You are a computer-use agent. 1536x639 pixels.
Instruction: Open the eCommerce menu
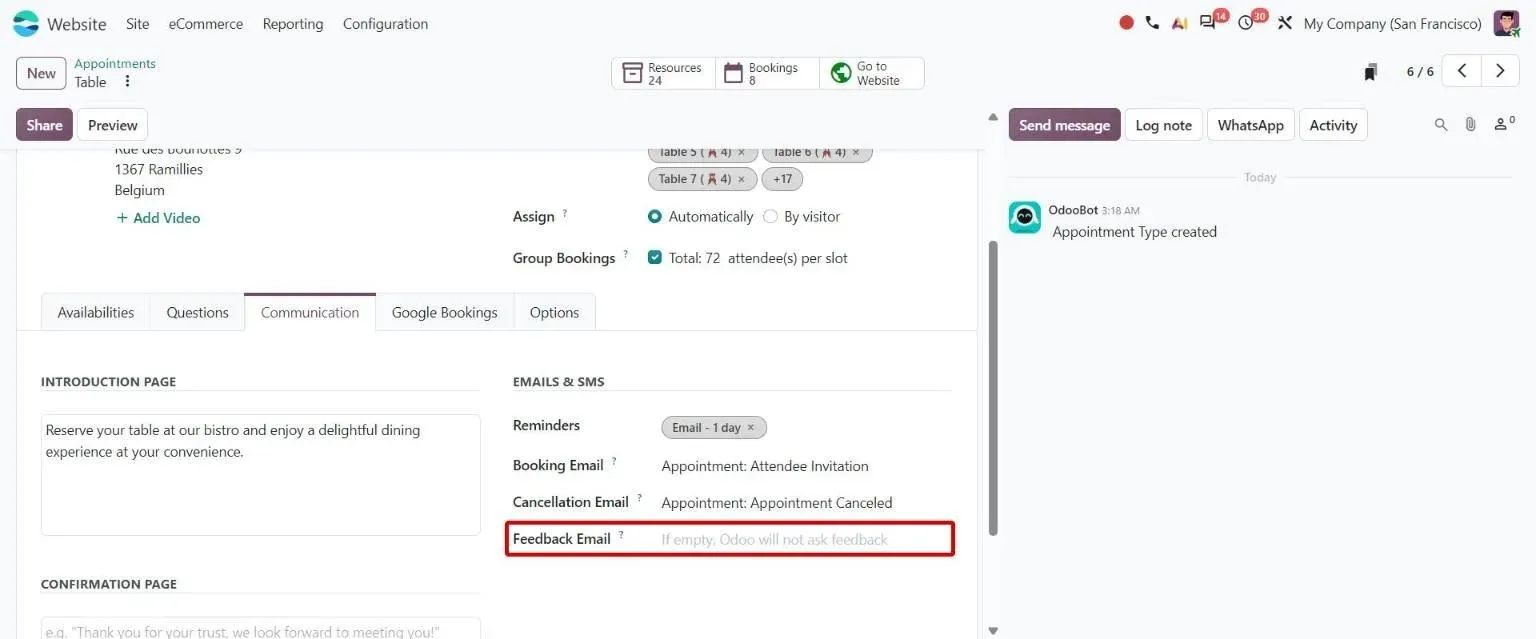pos(206,23)
